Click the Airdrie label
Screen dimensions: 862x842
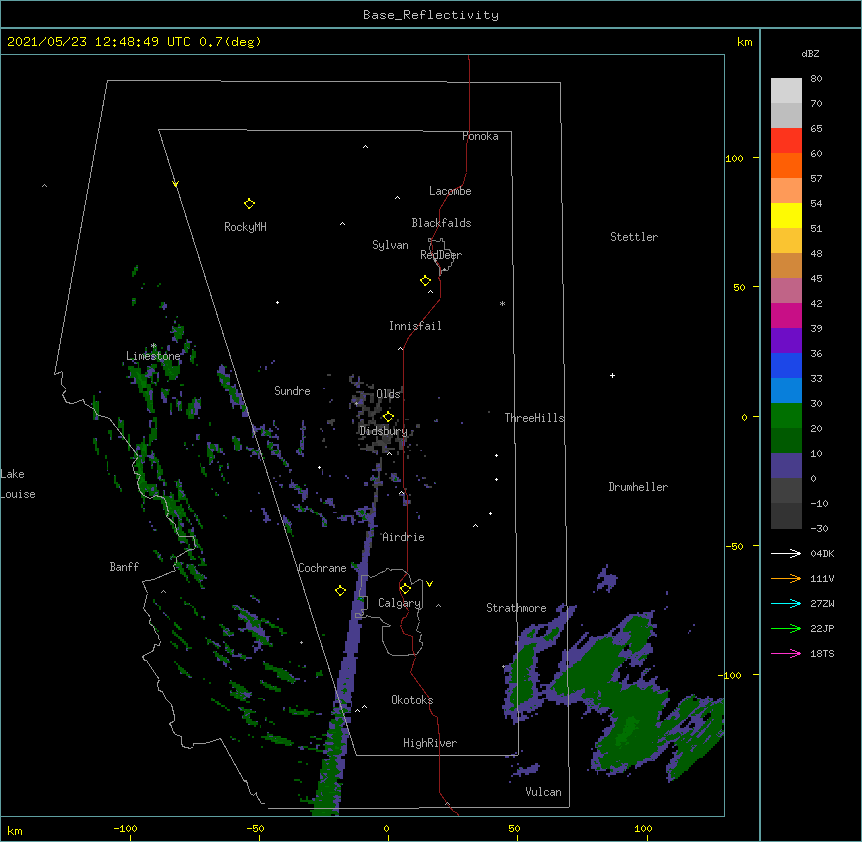pyautogui.click(x=403, y=537)
